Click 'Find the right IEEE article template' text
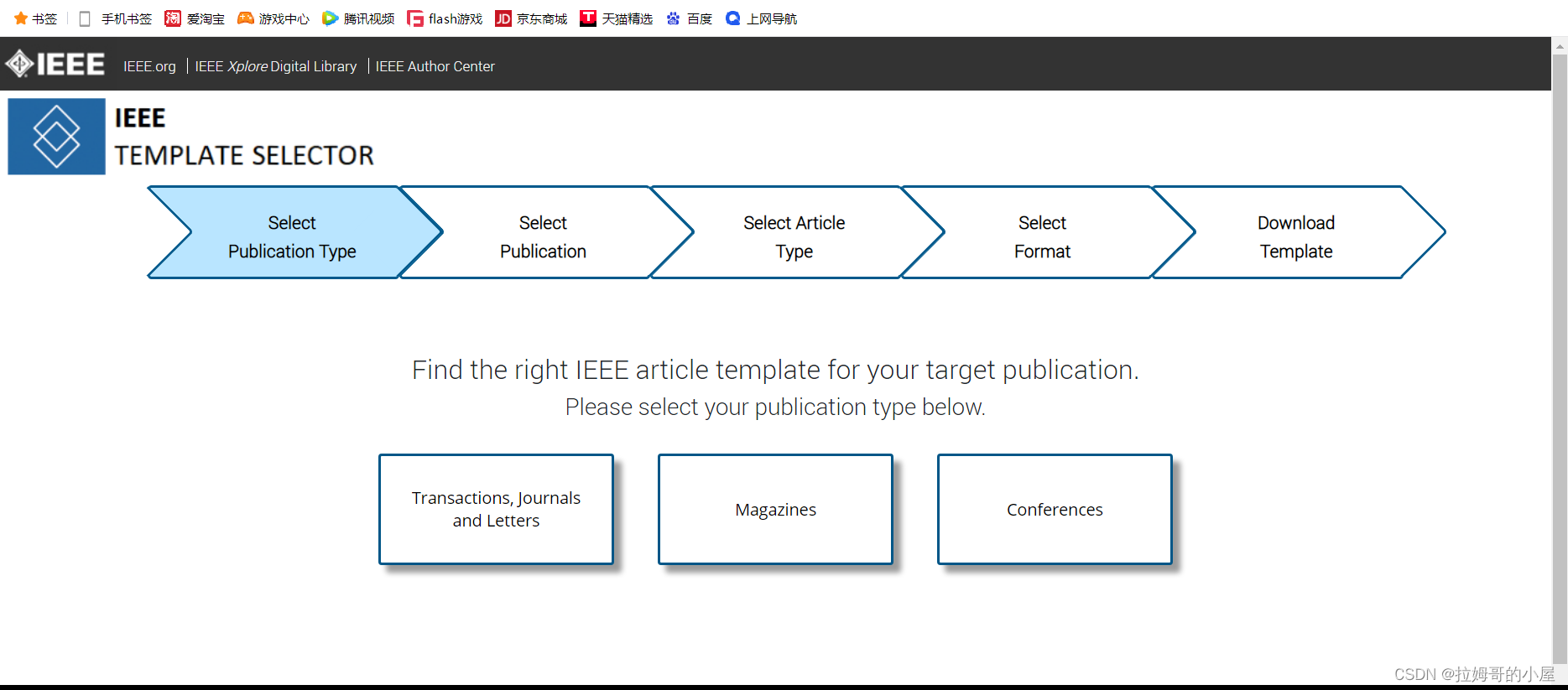 tap(775, 370)
